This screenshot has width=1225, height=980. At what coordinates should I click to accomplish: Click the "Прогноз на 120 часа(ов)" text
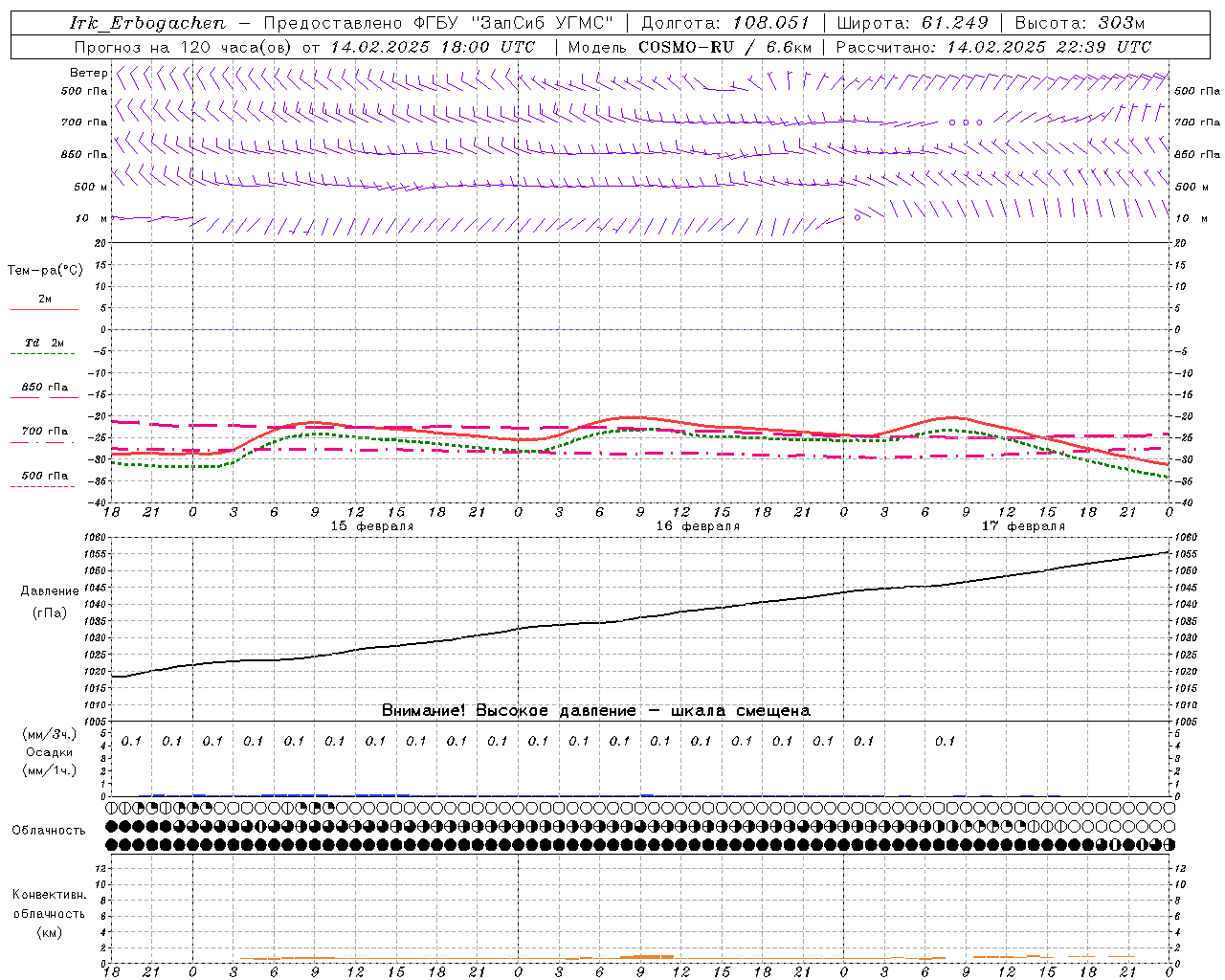pos(184,47)
